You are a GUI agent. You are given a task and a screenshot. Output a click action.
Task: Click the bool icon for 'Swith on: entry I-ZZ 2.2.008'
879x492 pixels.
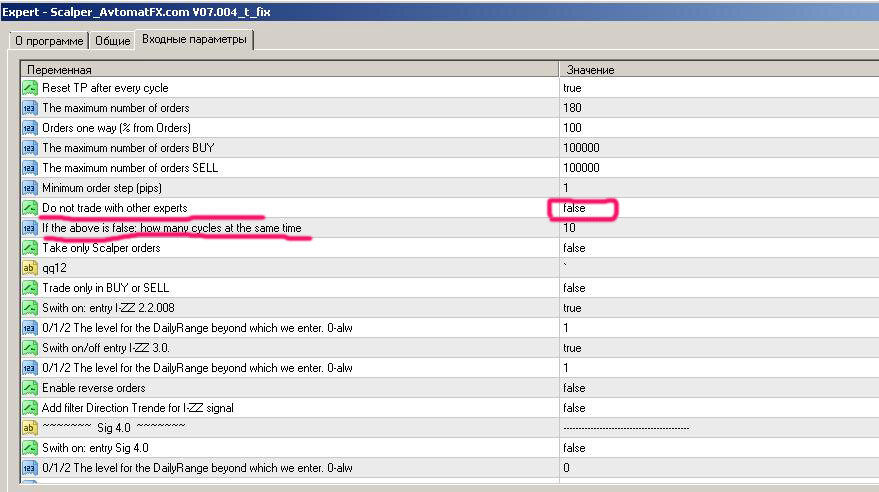coord(29,308)
